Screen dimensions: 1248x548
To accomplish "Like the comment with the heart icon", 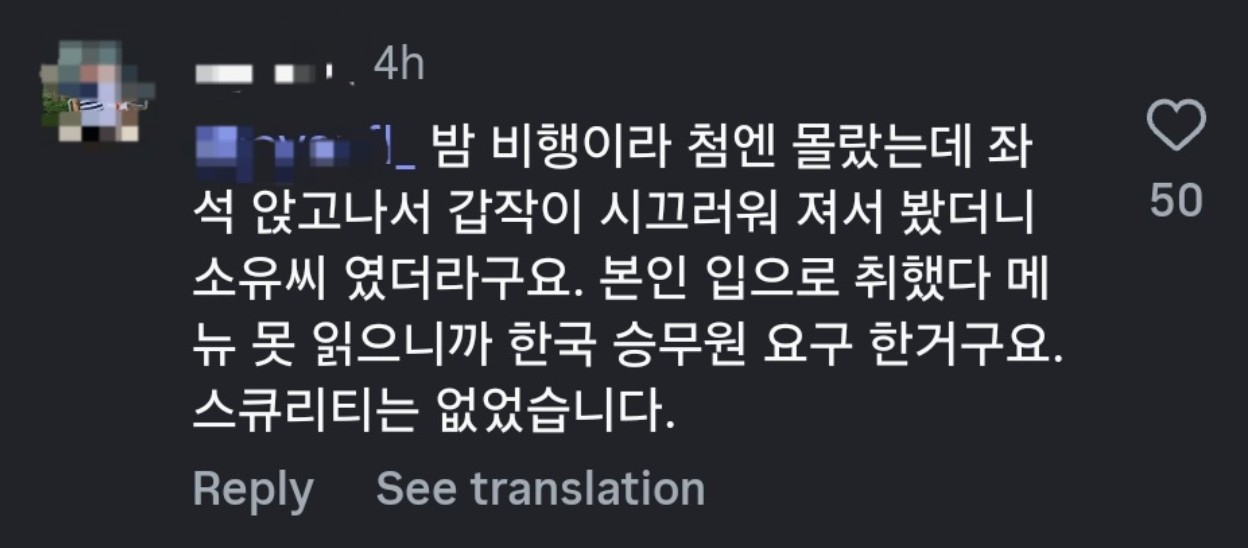I will [1175, 127].
